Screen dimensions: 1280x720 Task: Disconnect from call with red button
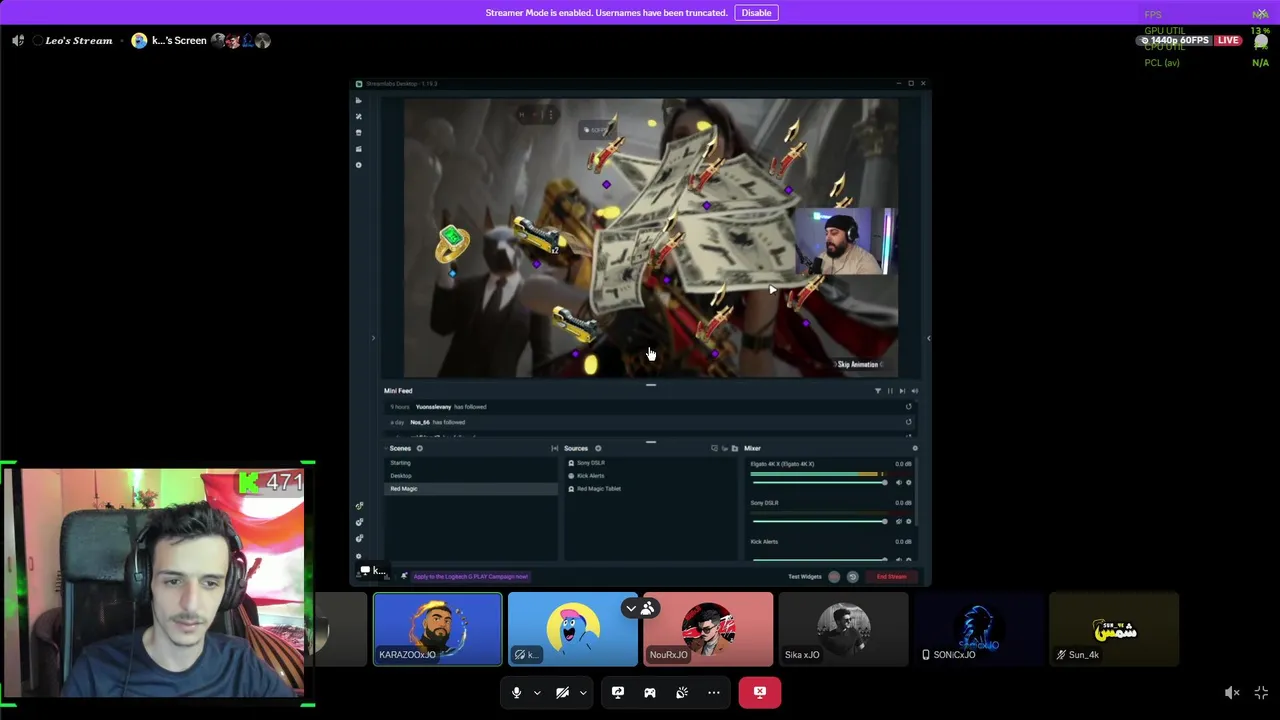click(x=760, y=692)
